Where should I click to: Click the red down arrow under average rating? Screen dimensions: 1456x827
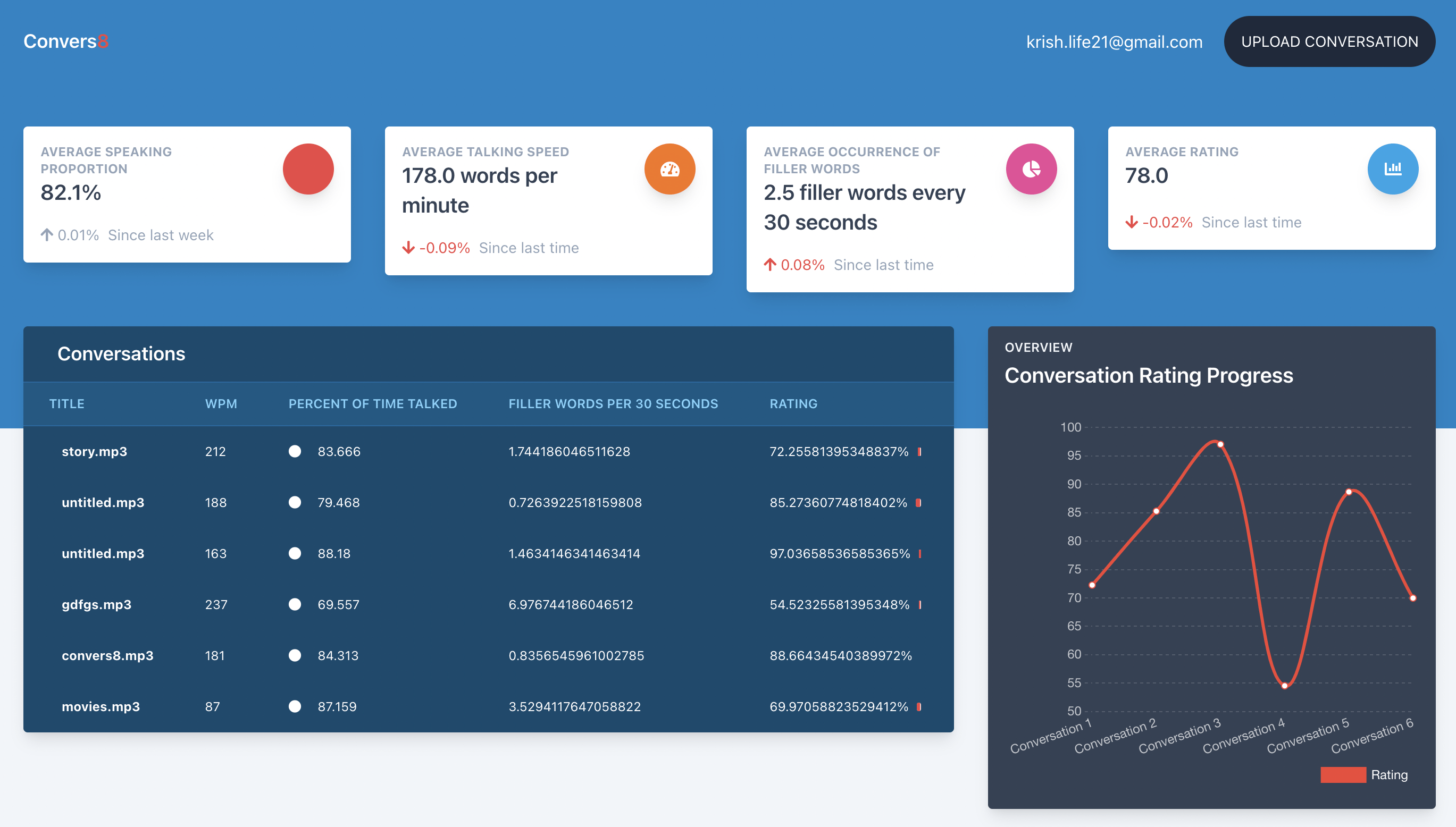(x=1131, y=222)
